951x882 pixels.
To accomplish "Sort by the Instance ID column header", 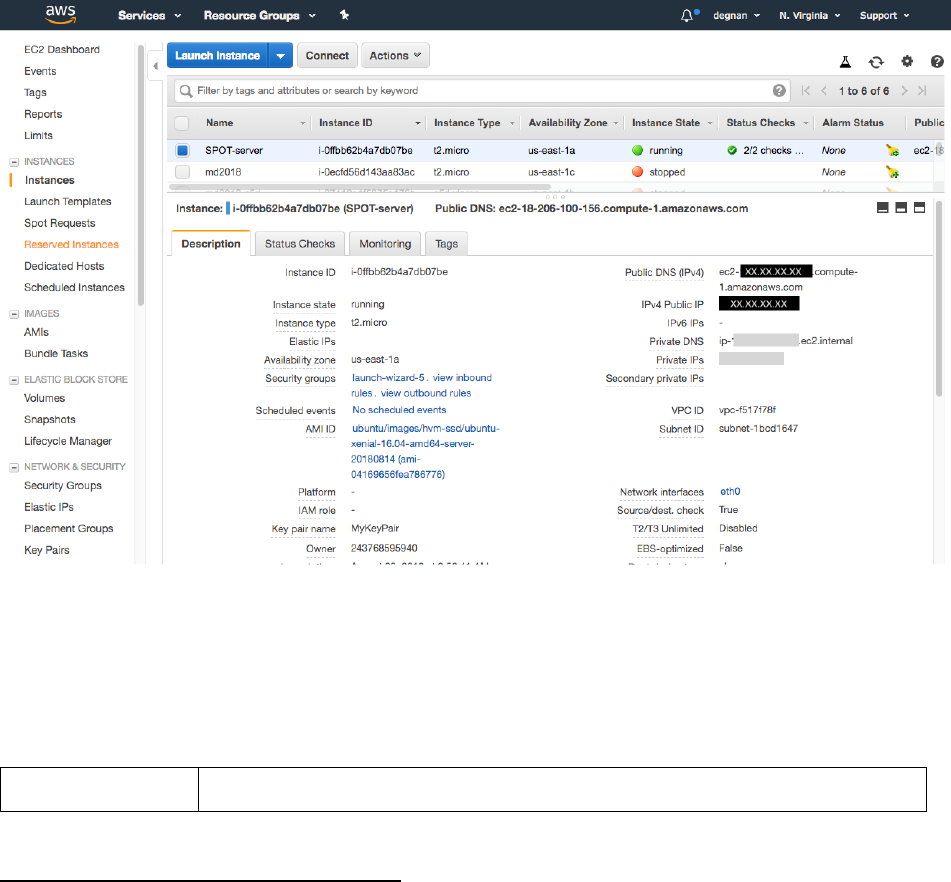I will tap(369, 123).
